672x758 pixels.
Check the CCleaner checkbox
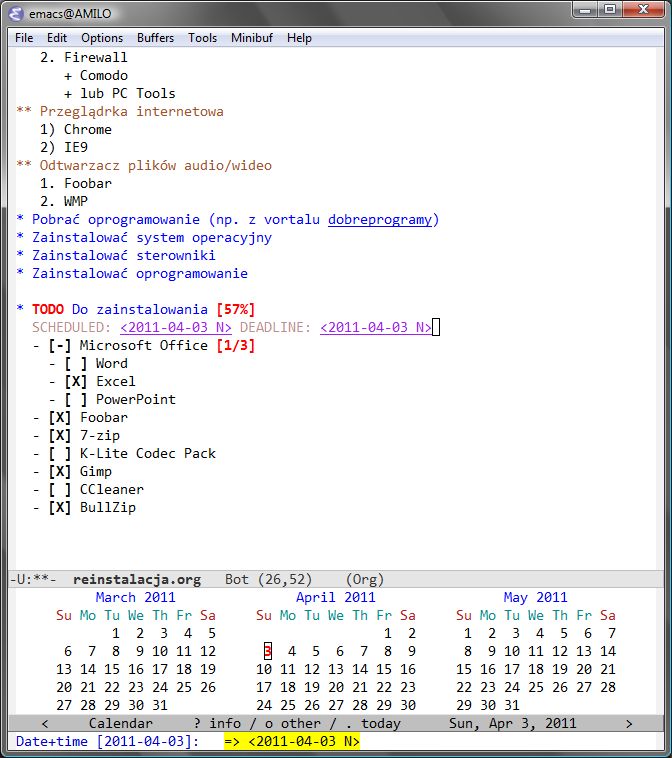tap(59, 489)
